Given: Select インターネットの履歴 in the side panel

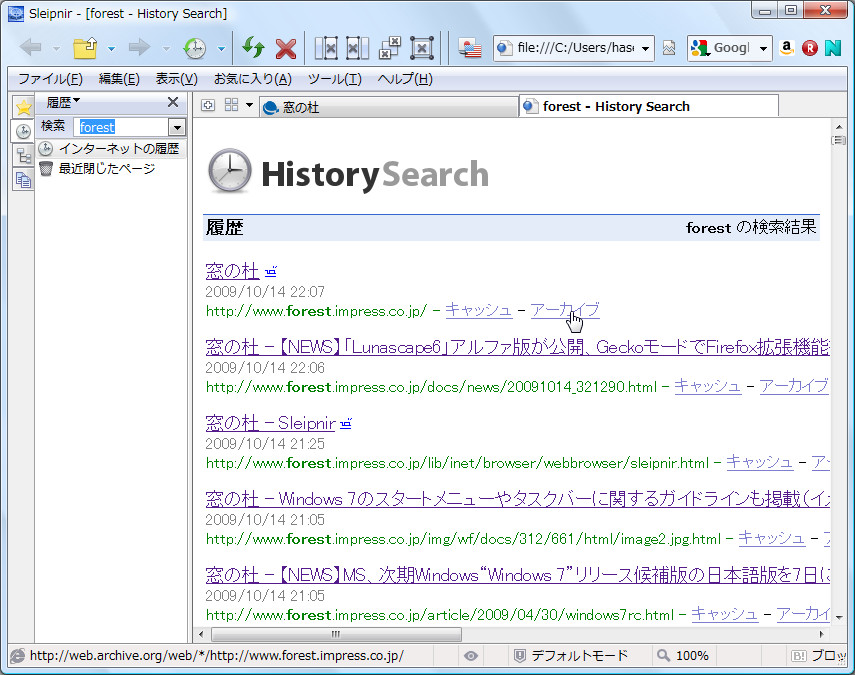Looking at the screenshot, I should 111,148.
